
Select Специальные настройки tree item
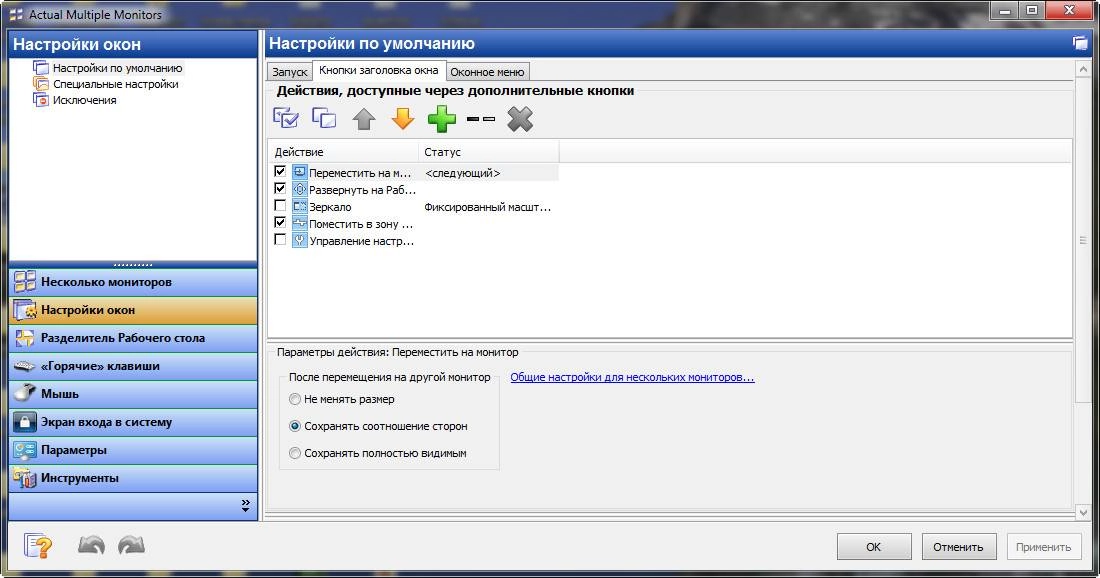point(116,84)
